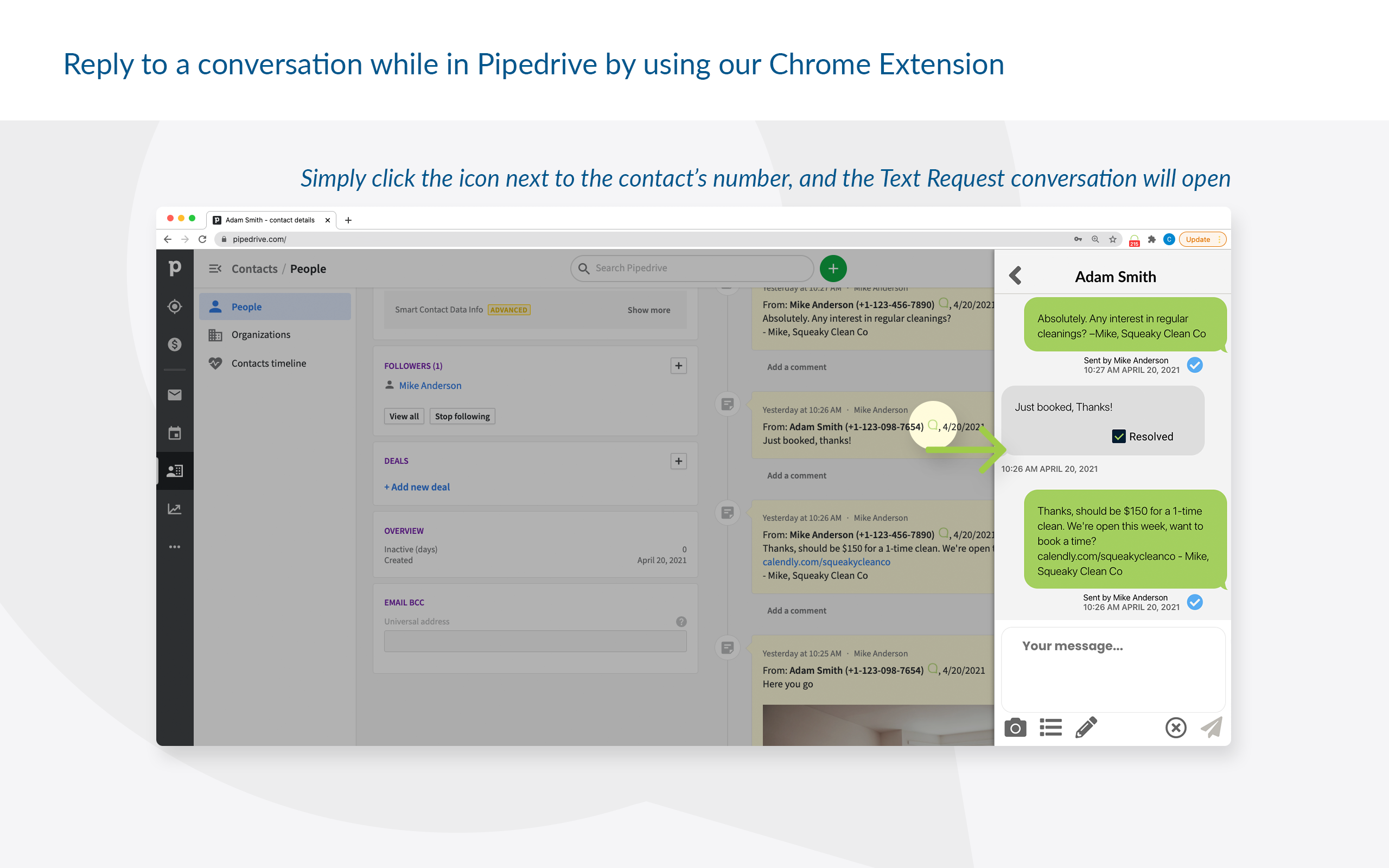Screen dimensions: 1389x868
Task: Open Mail envelope icon in sidebar
Action: pos(175,395)
